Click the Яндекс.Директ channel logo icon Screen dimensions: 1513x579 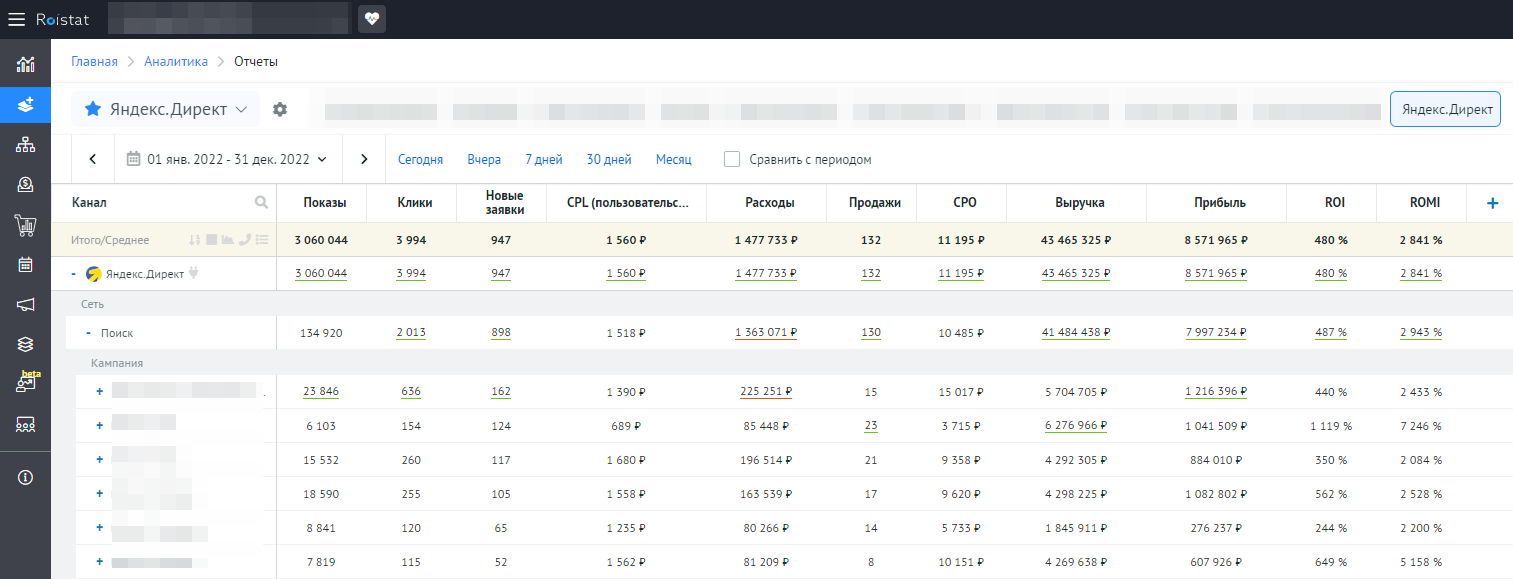click(93, 273)
